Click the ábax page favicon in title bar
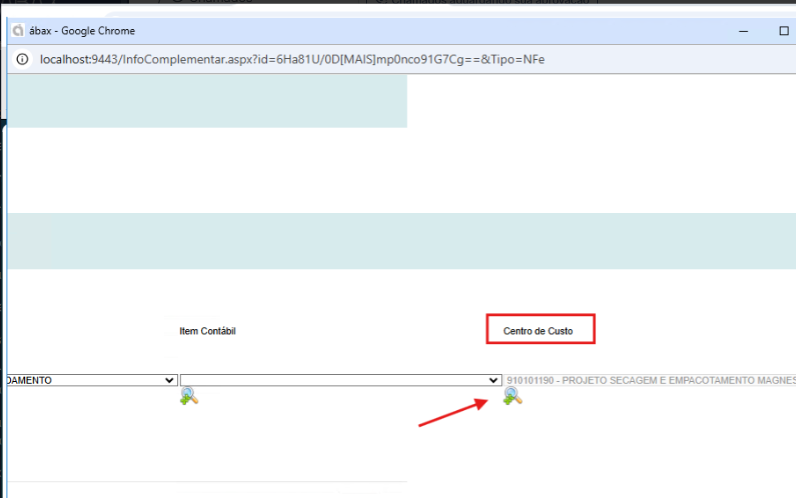This screenshot has height=498, width=796. (17, 31)
